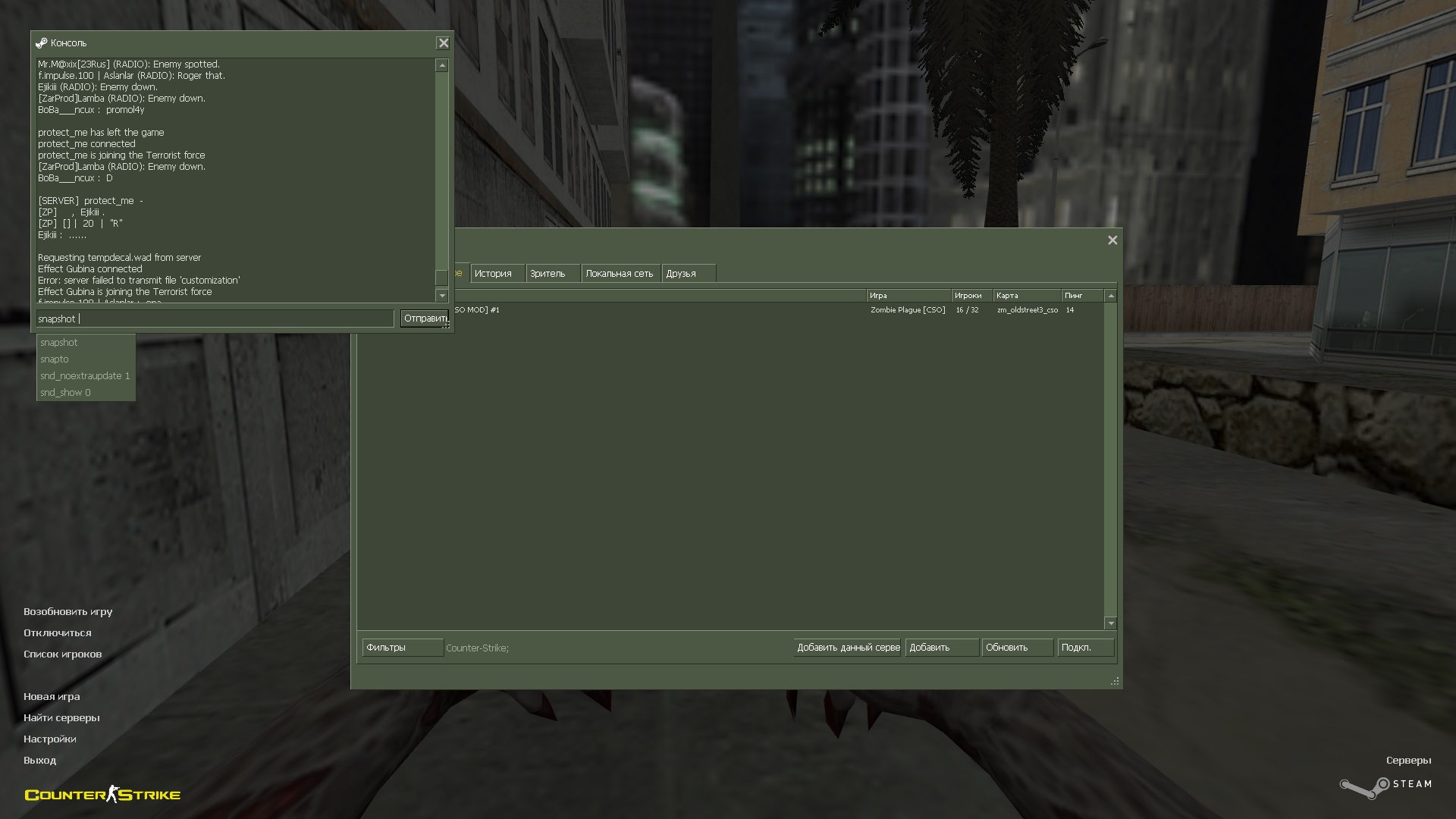
Task: Switch to the Зритель tab
Action: click(548, 274)
